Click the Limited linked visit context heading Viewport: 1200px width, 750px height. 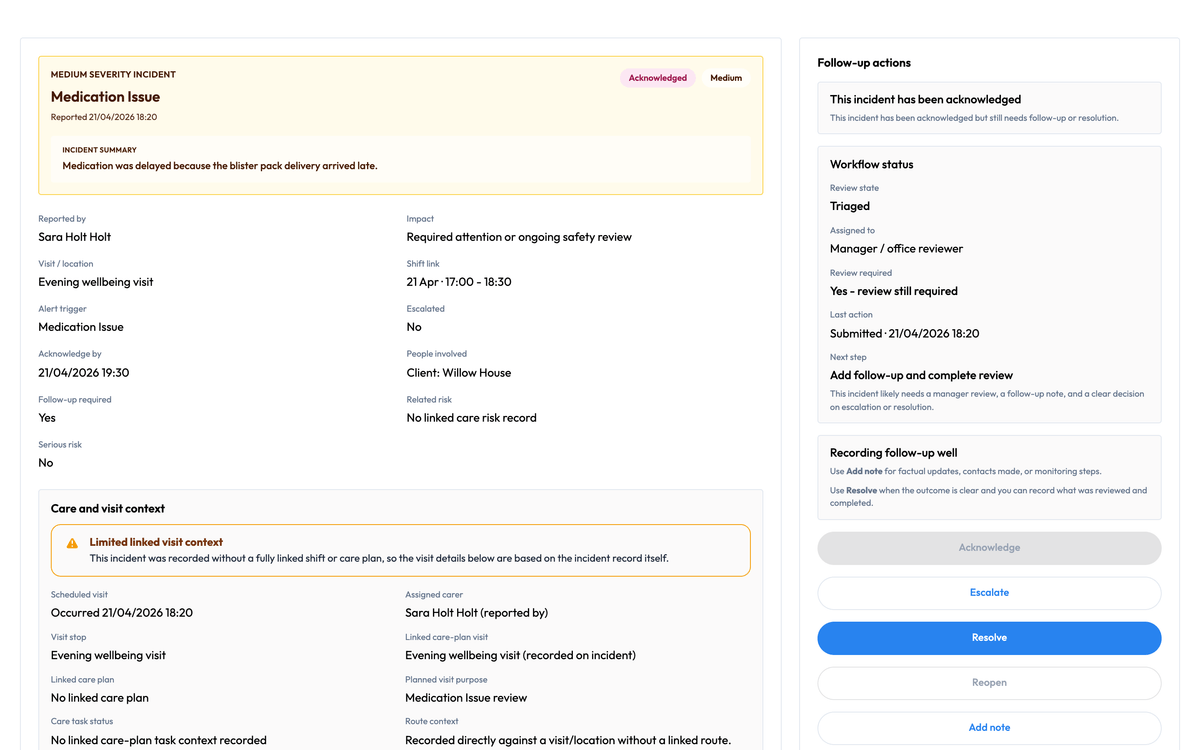(156, 542)
